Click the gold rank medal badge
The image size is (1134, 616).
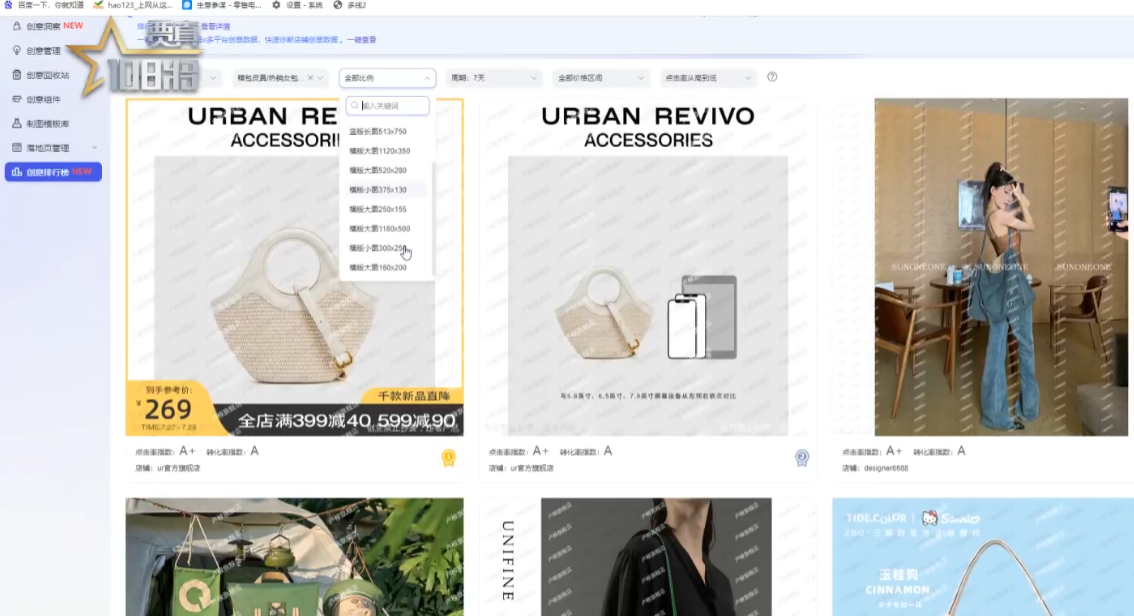[x=449, y=458]
